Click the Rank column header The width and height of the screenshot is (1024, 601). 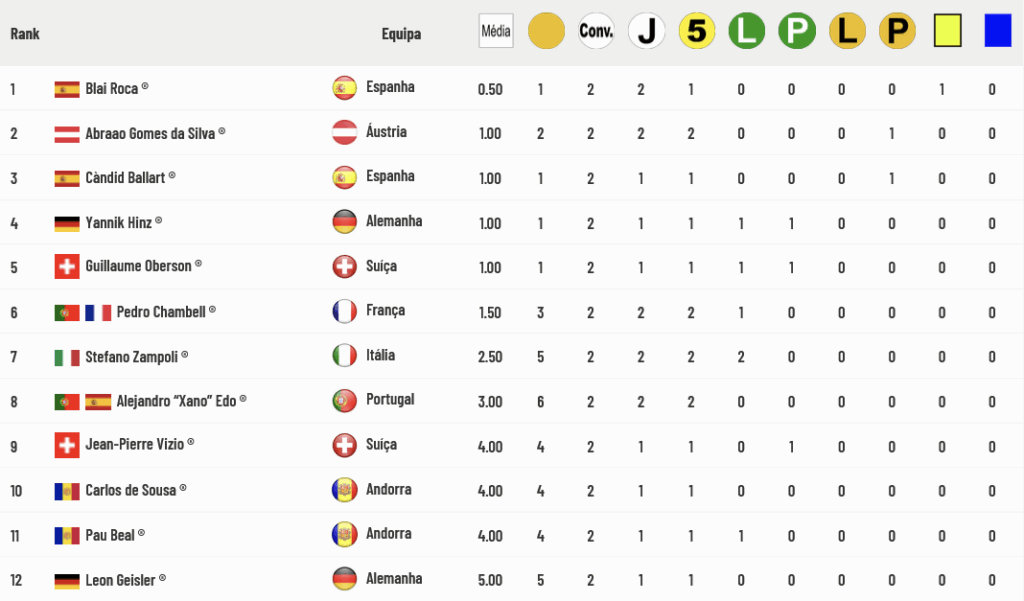point(25,33)
